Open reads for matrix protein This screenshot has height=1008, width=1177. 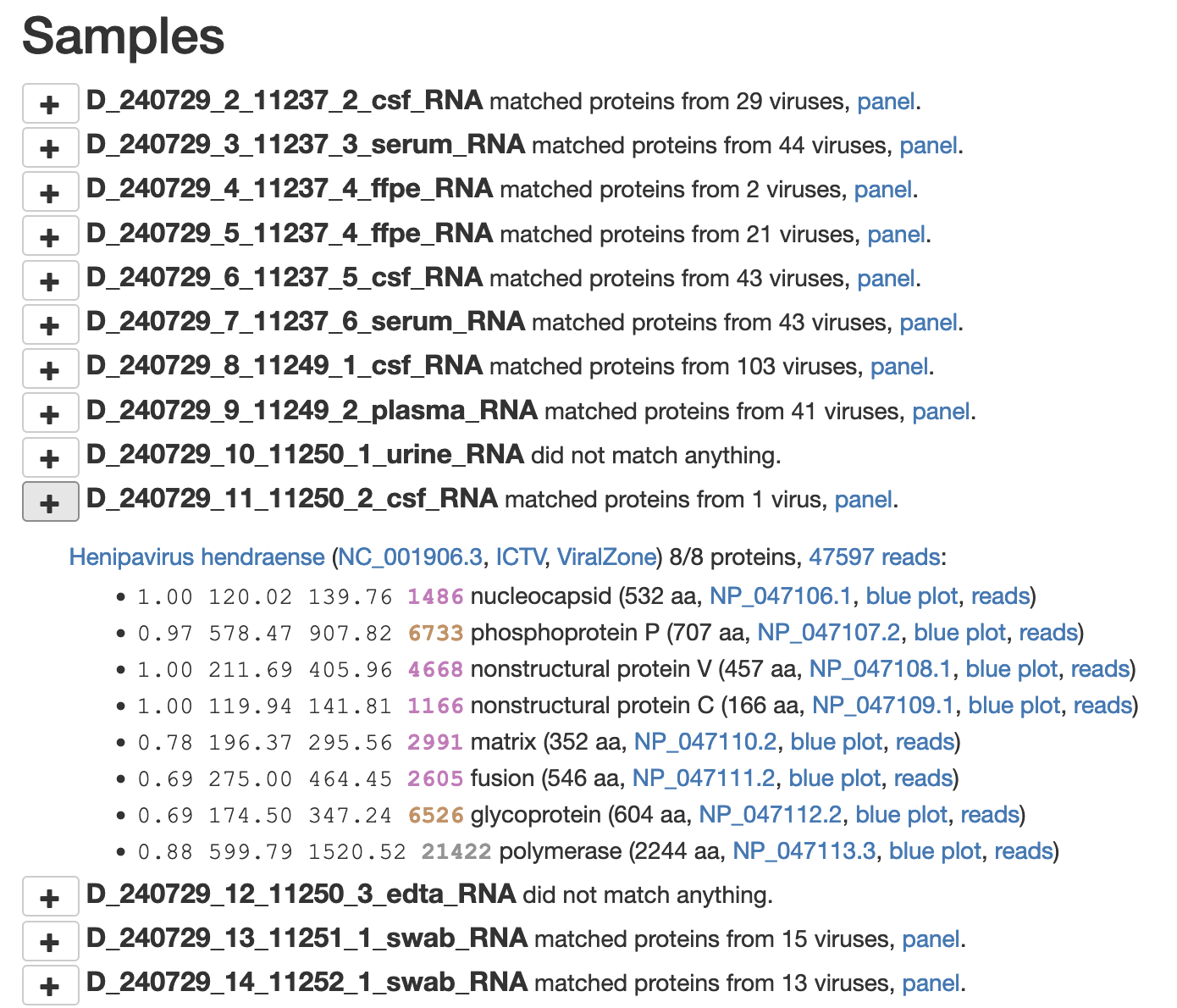(925, 742)
